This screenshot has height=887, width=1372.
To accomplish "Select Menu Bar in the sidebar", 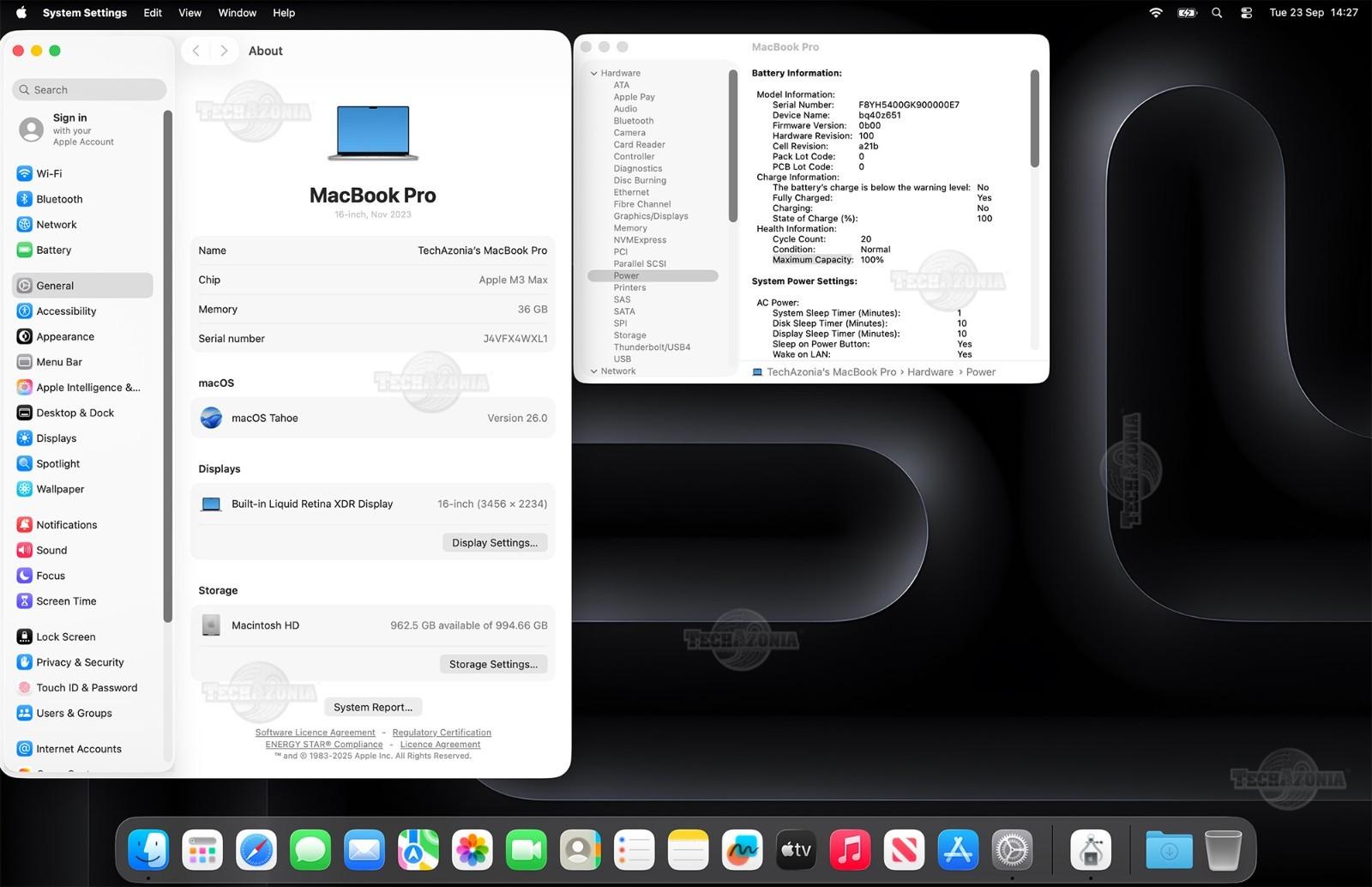I will click(83, 362).
